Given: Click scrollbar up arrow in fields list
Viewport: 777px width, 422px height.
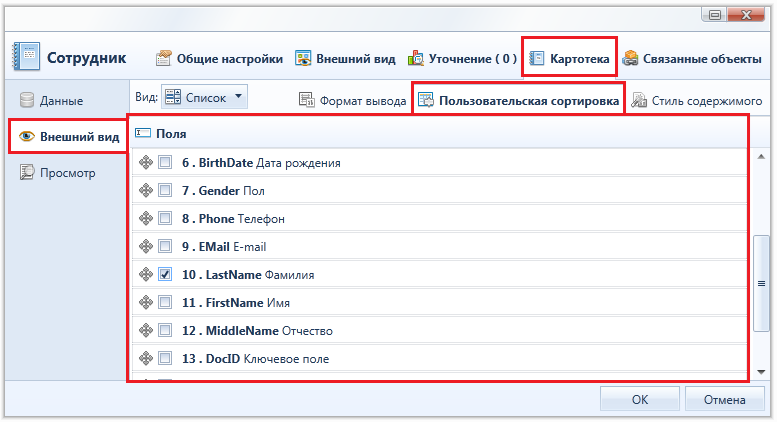Looking at the screenshot, I should pyautogui.click(x=762, y=157).
